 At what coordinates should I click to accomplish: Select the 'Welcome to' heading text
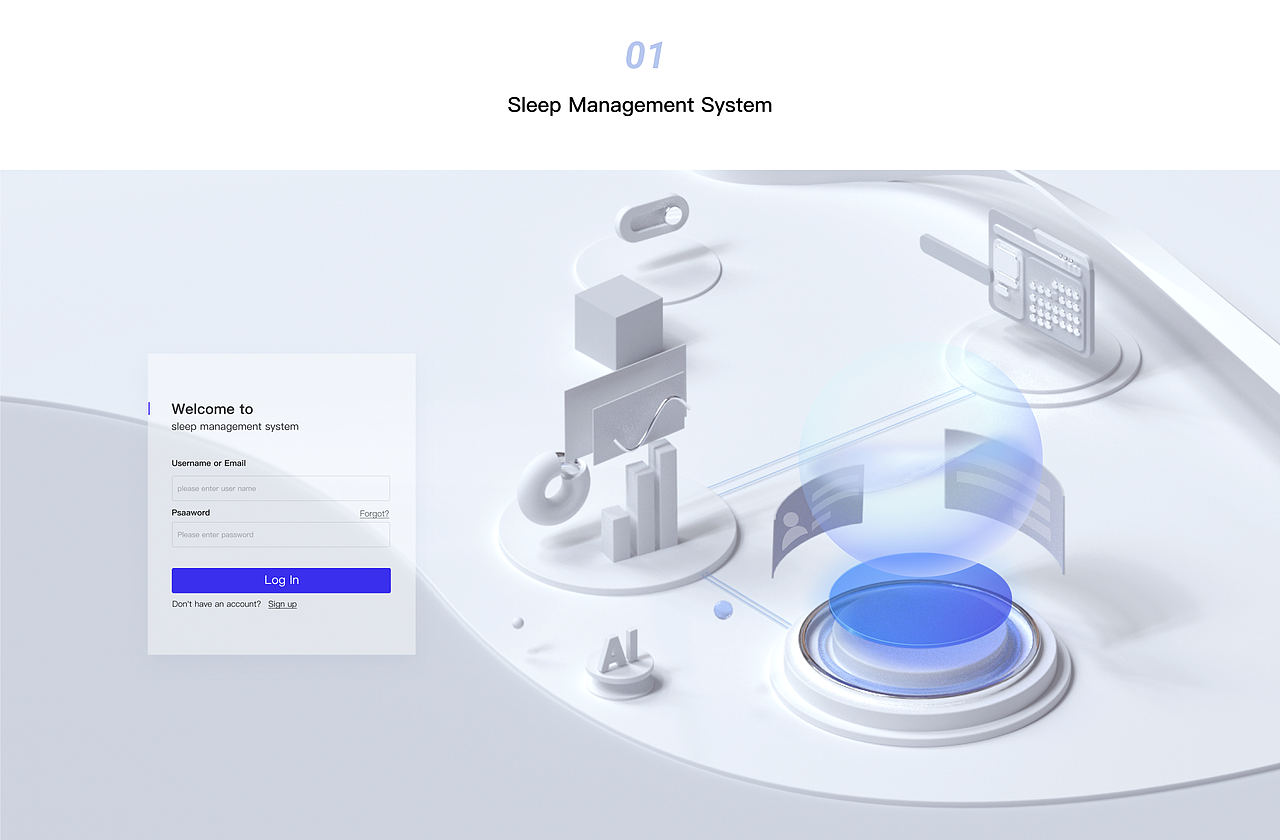(x=212, y=409)
